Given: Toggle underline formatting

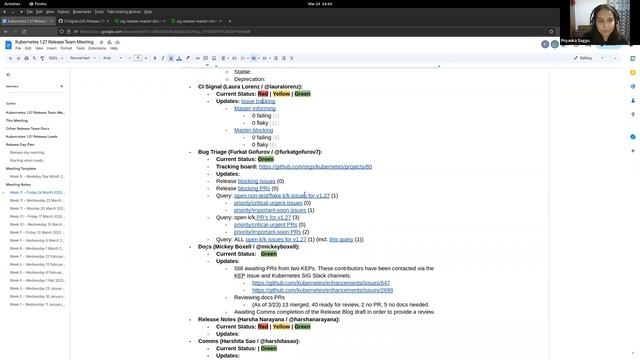Looking at the screenshot, I should tap(171, 58).
